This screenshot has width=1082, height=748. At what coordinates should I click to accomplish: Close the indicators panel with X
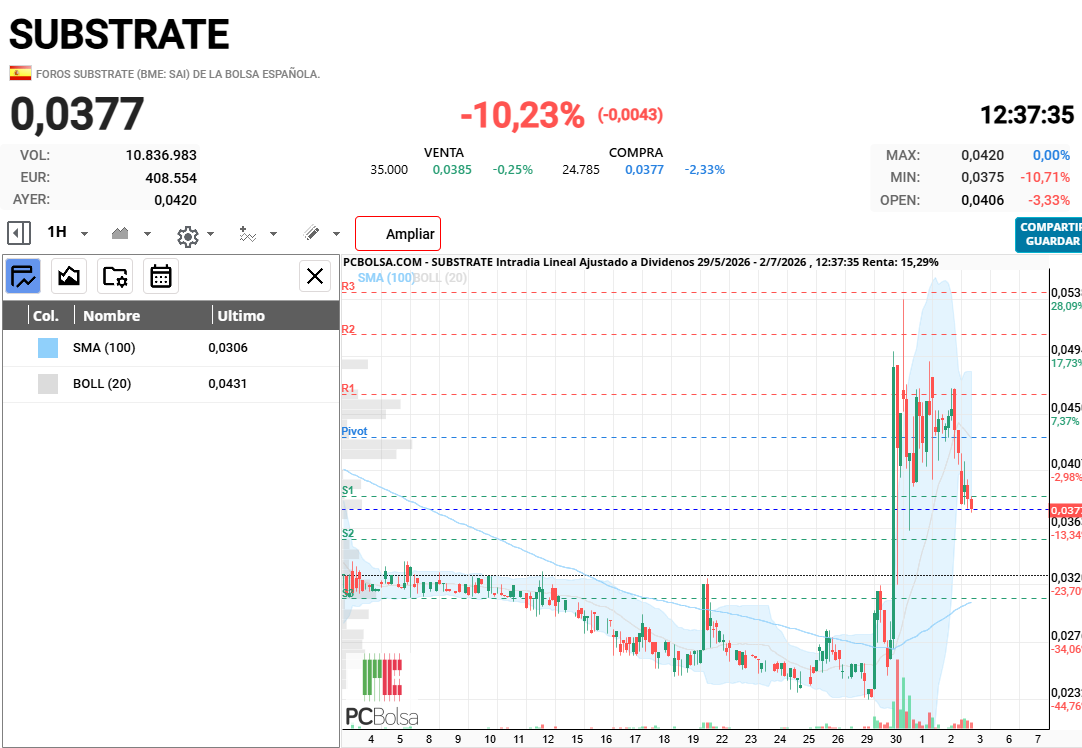pyautogui.click(x=315, y=277)
